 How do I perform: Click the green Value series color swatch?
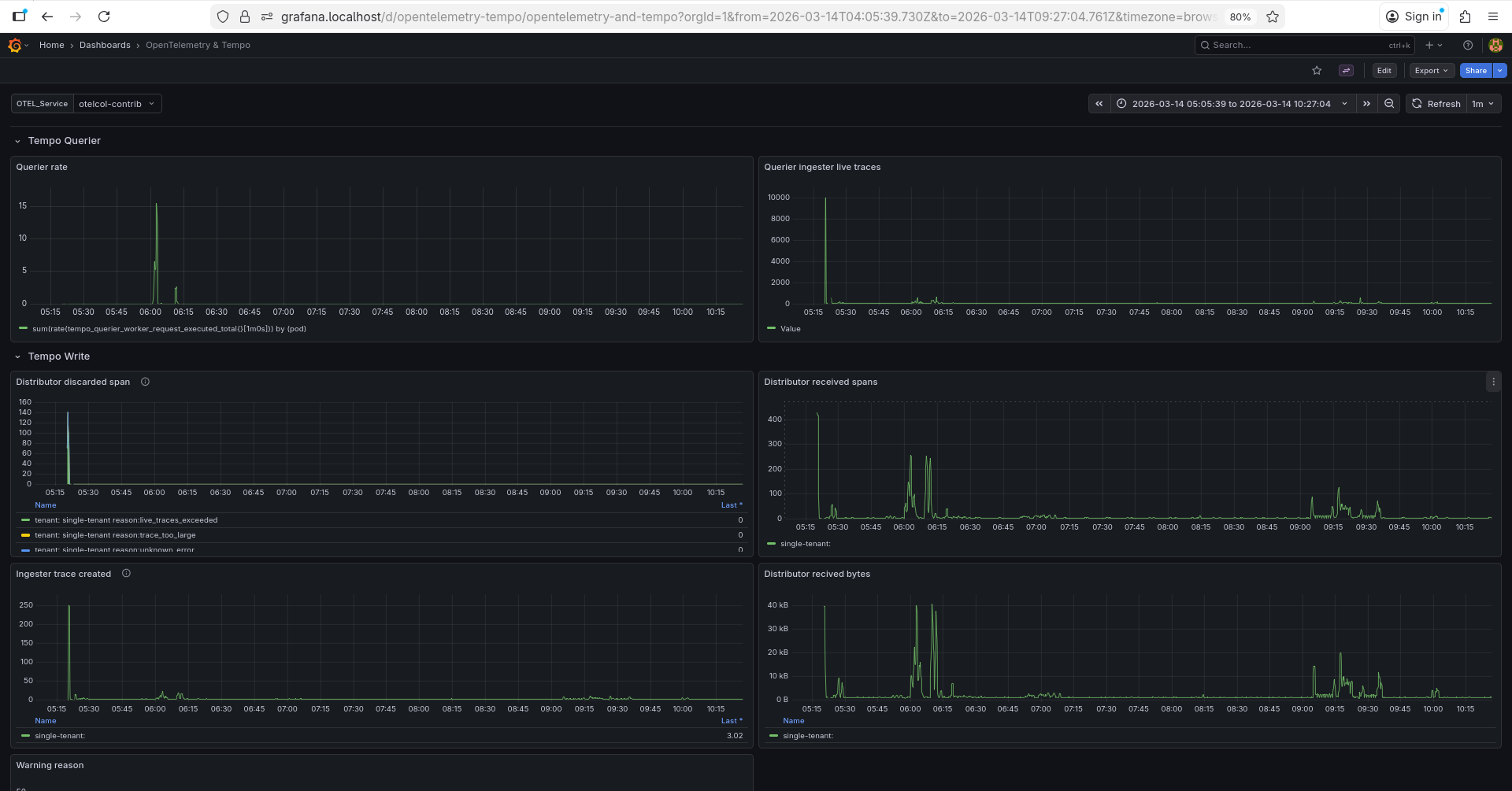pos(771,329)
